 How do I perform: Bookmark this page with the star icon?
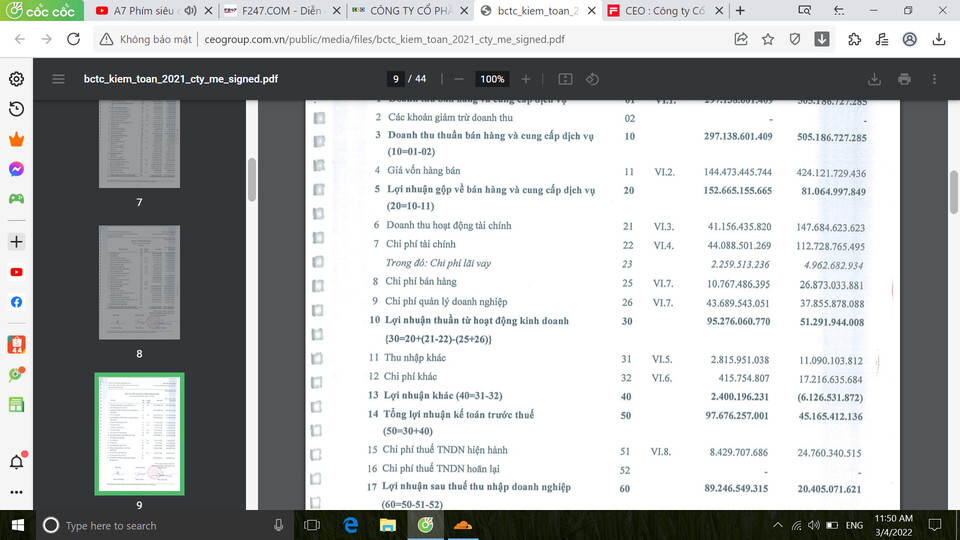tap(768, 39)
